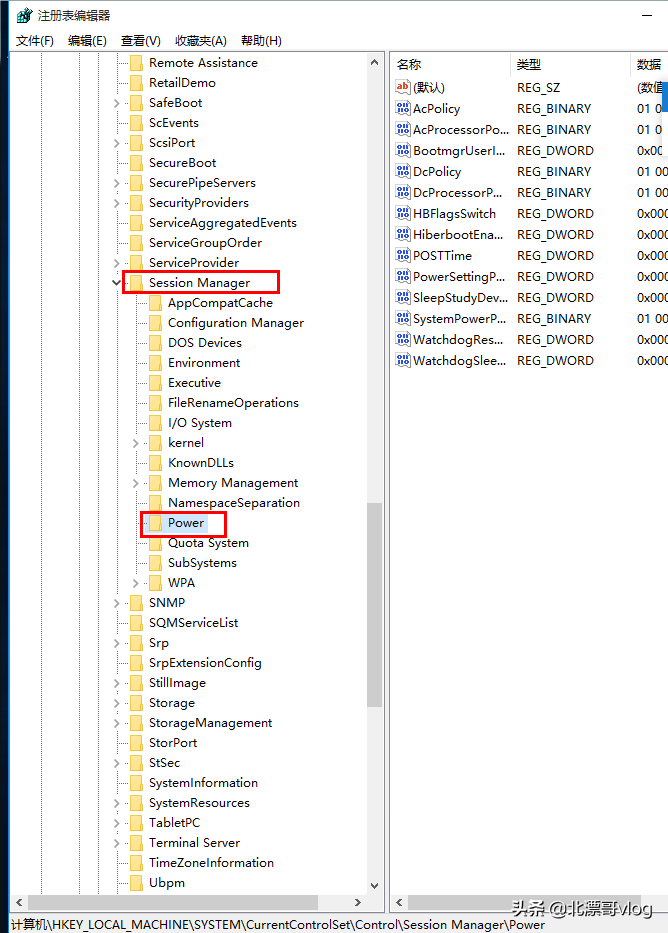Expand the kernel tree node
Image resolution: width=668 pixels, height=933 pixels.
tap(136, 443)
